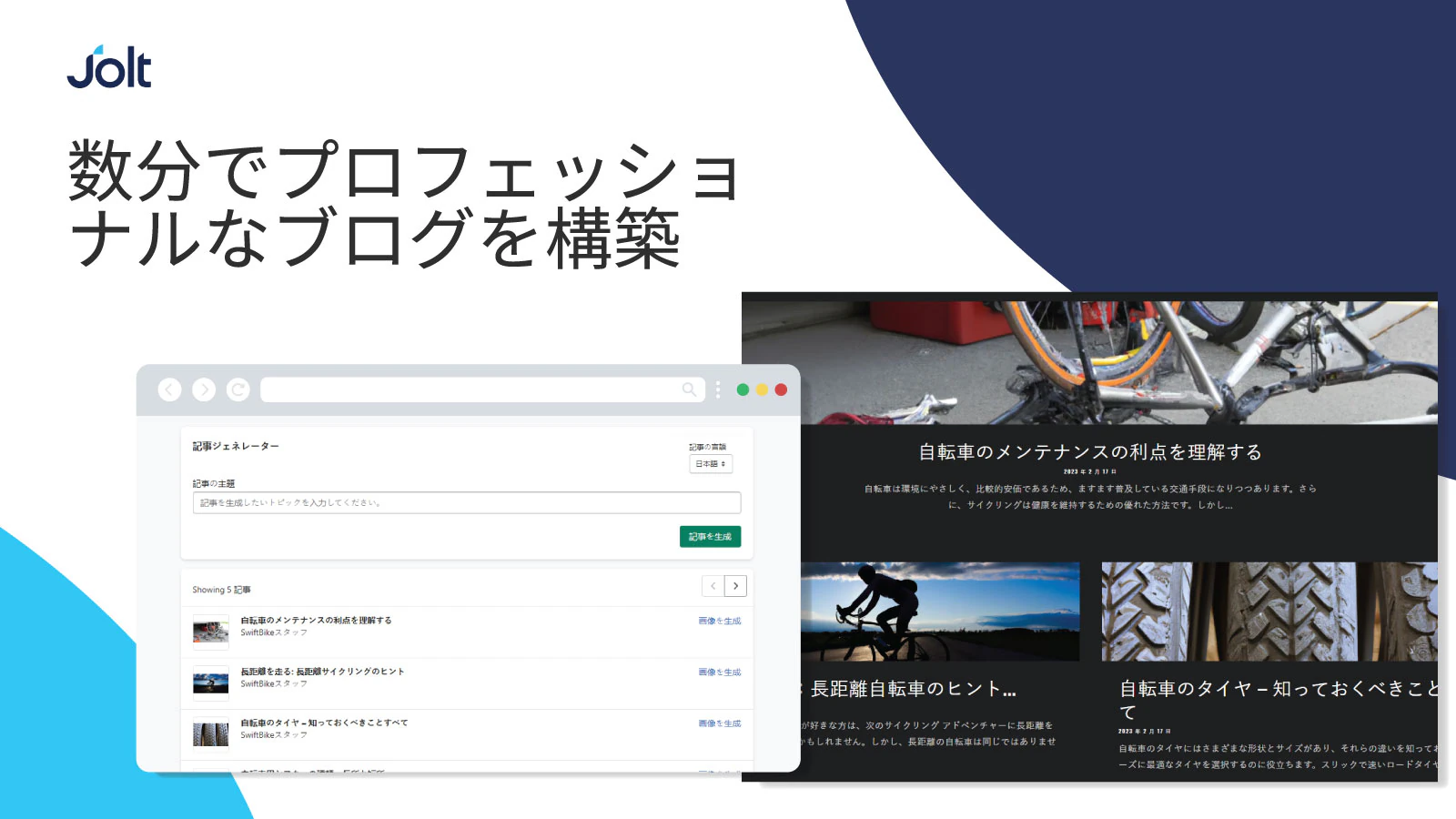Click the green 記事を生成 button
1456x819 pixels.
point(710,537)
